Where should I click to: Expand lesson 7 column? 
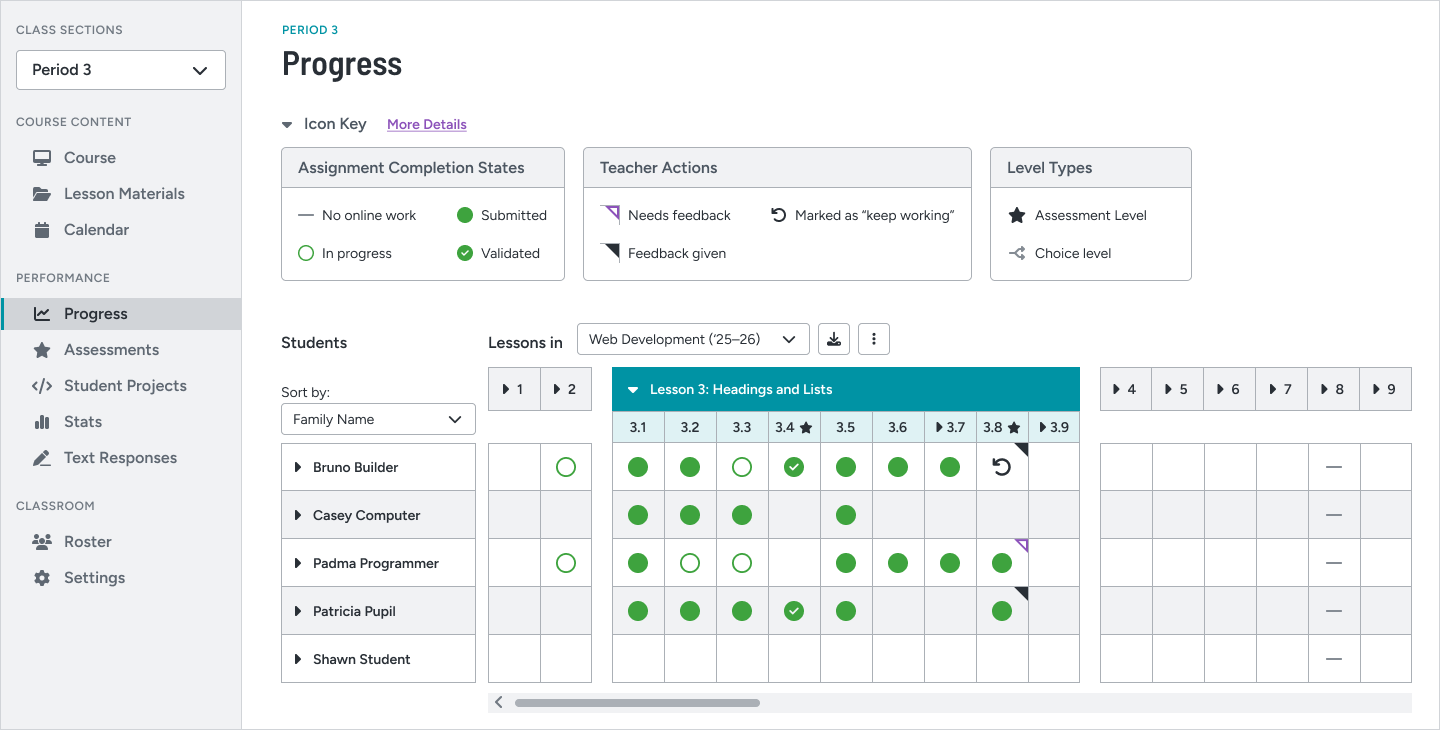[x=1282, y=389]
